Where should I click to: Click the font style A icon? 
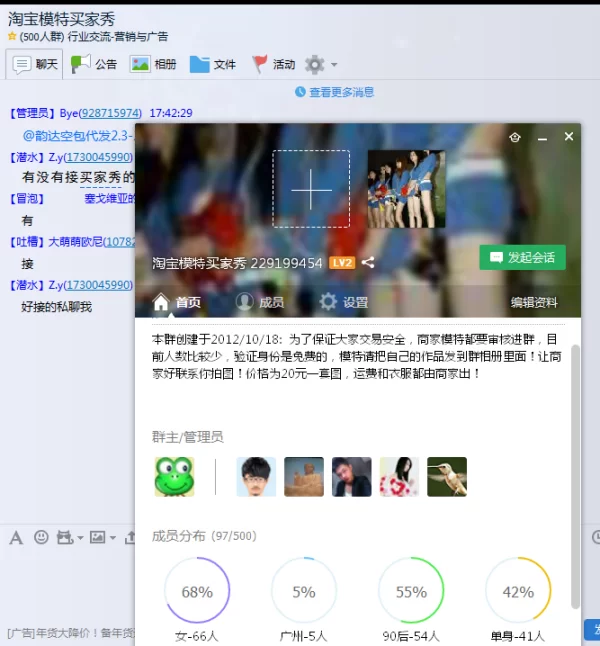(16, 537)
